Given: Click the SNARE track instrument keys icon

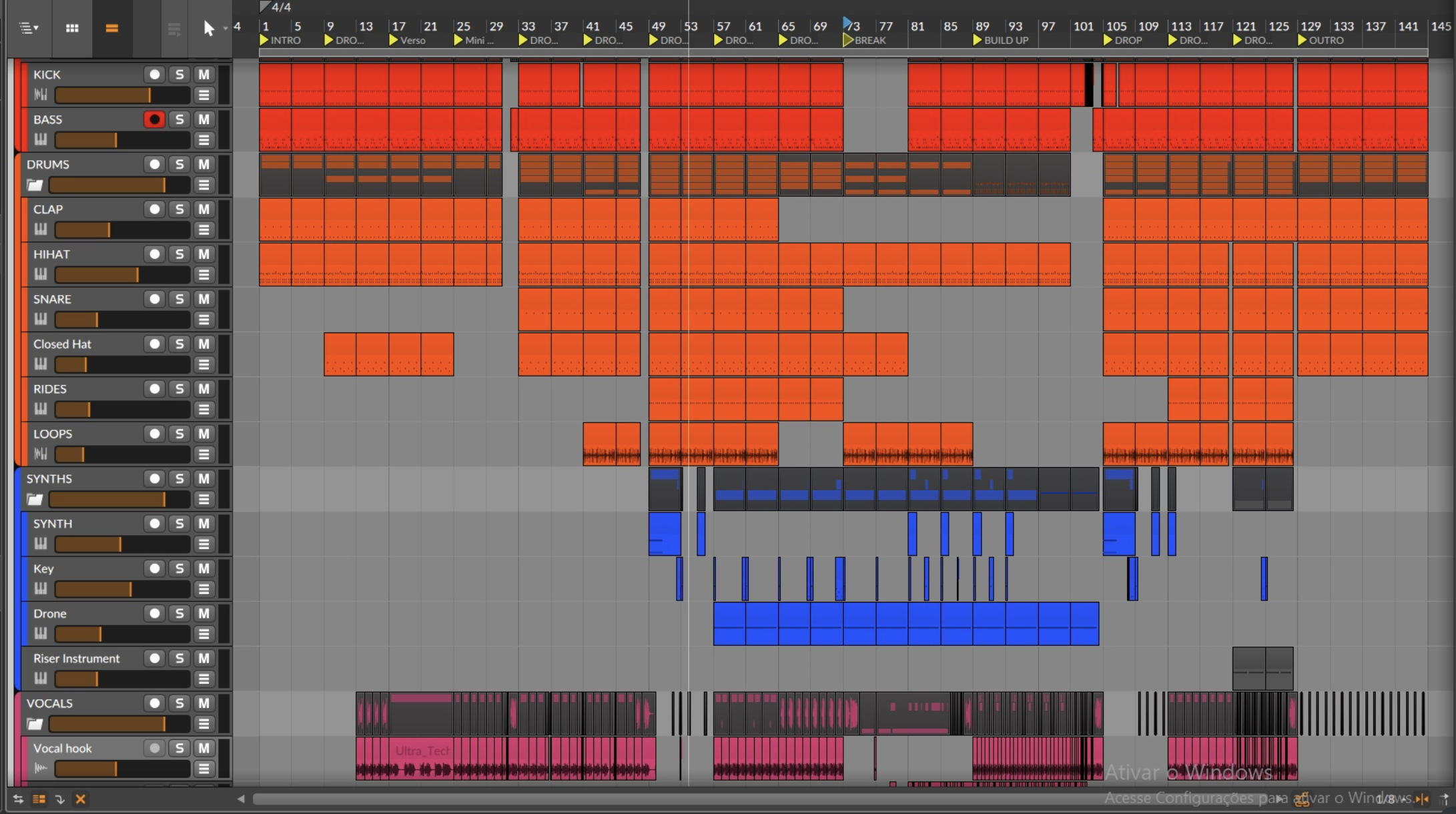Looking at the screenshot, I should 41,319.
